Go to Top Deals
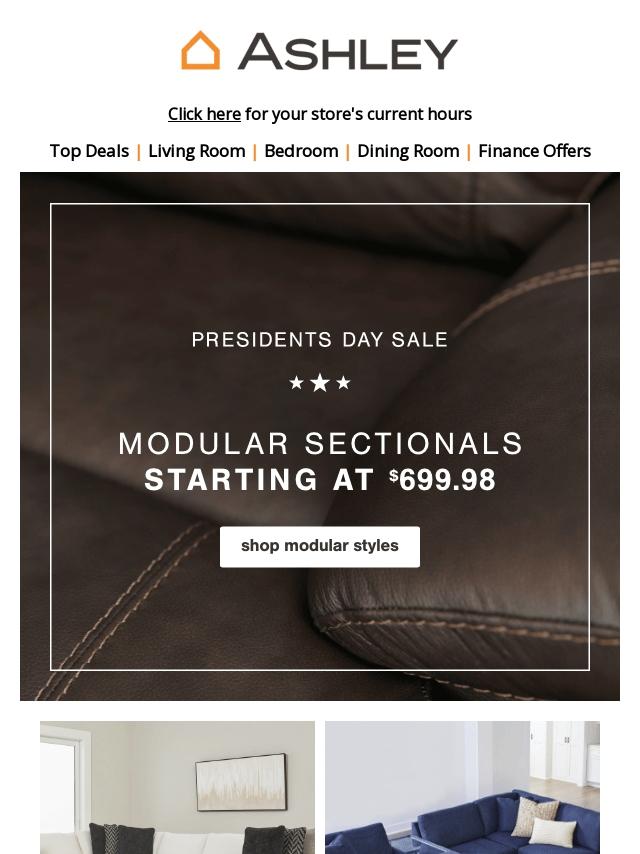The height and width of the screenshot is (854, 640). [89, 151]
